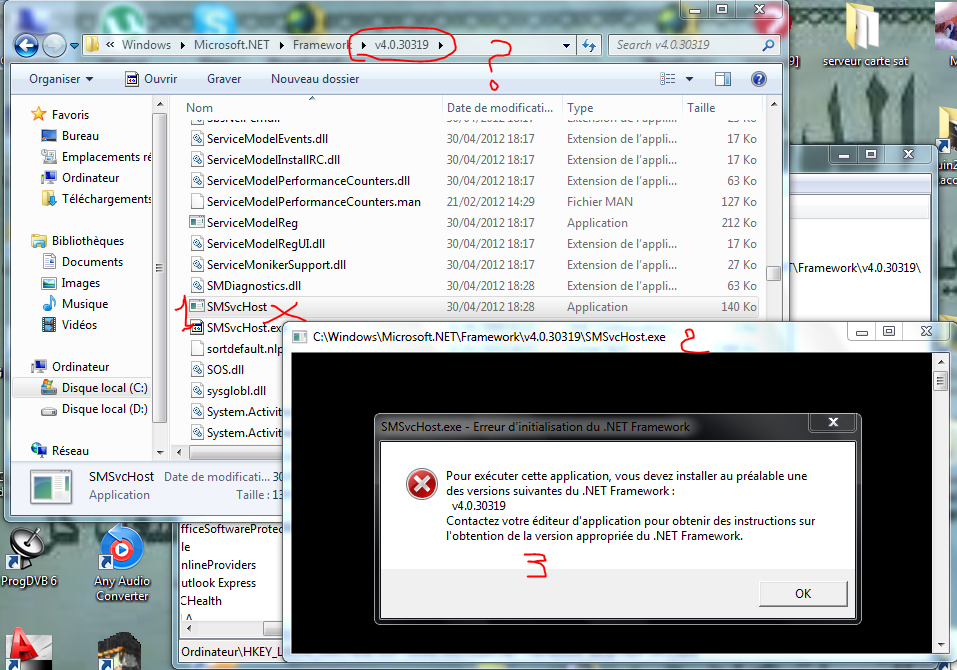Click the serveur carte sat desktop folder
This screenshot has width=957, height=670.
pos(865,35)
